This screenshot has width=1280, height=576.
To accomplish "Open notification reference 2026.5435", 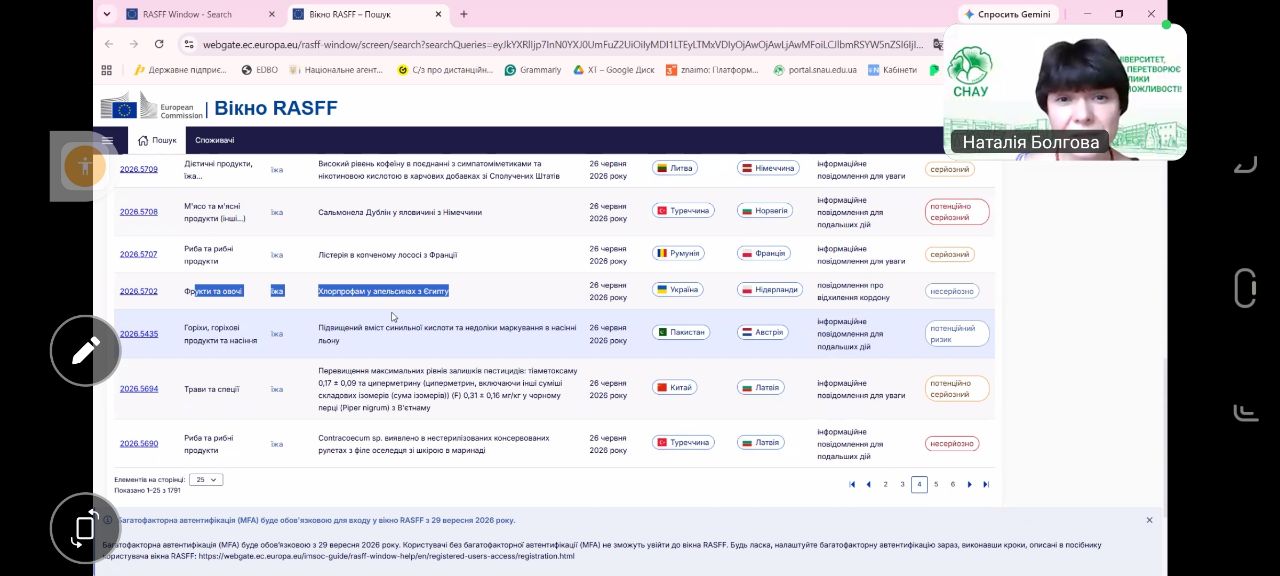I will (139, 334).
